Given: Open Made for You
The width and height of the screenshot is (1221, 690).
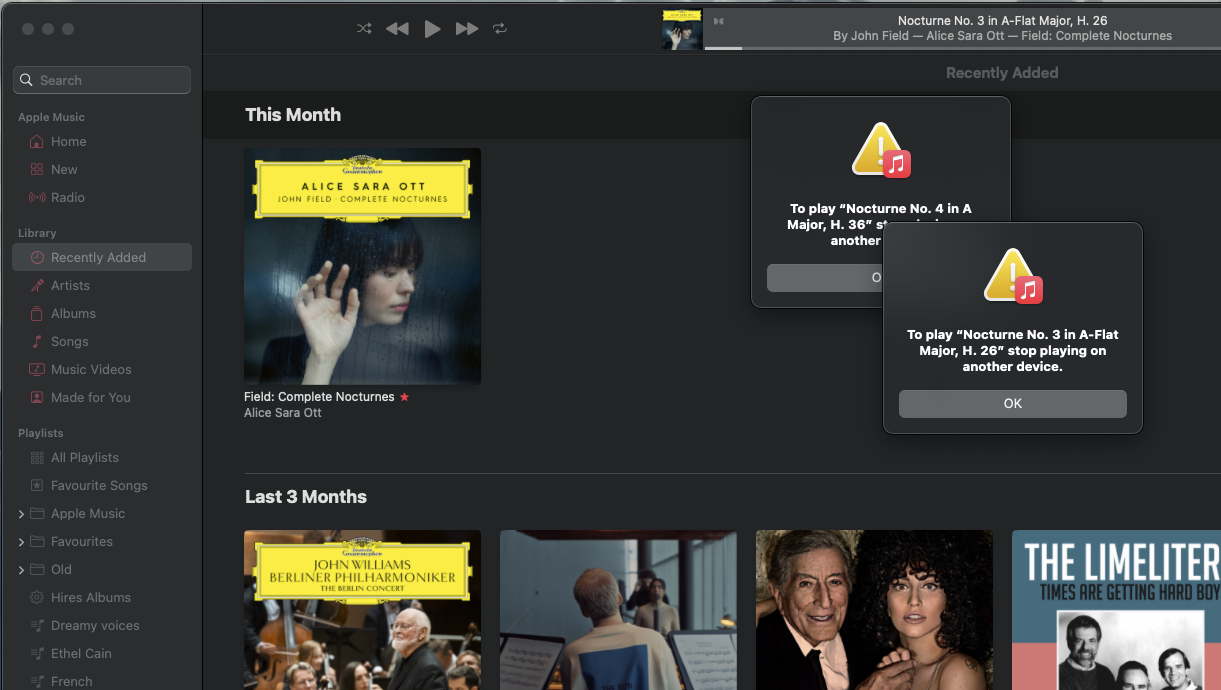Looking at the screenshot, I should coord(102,398).
